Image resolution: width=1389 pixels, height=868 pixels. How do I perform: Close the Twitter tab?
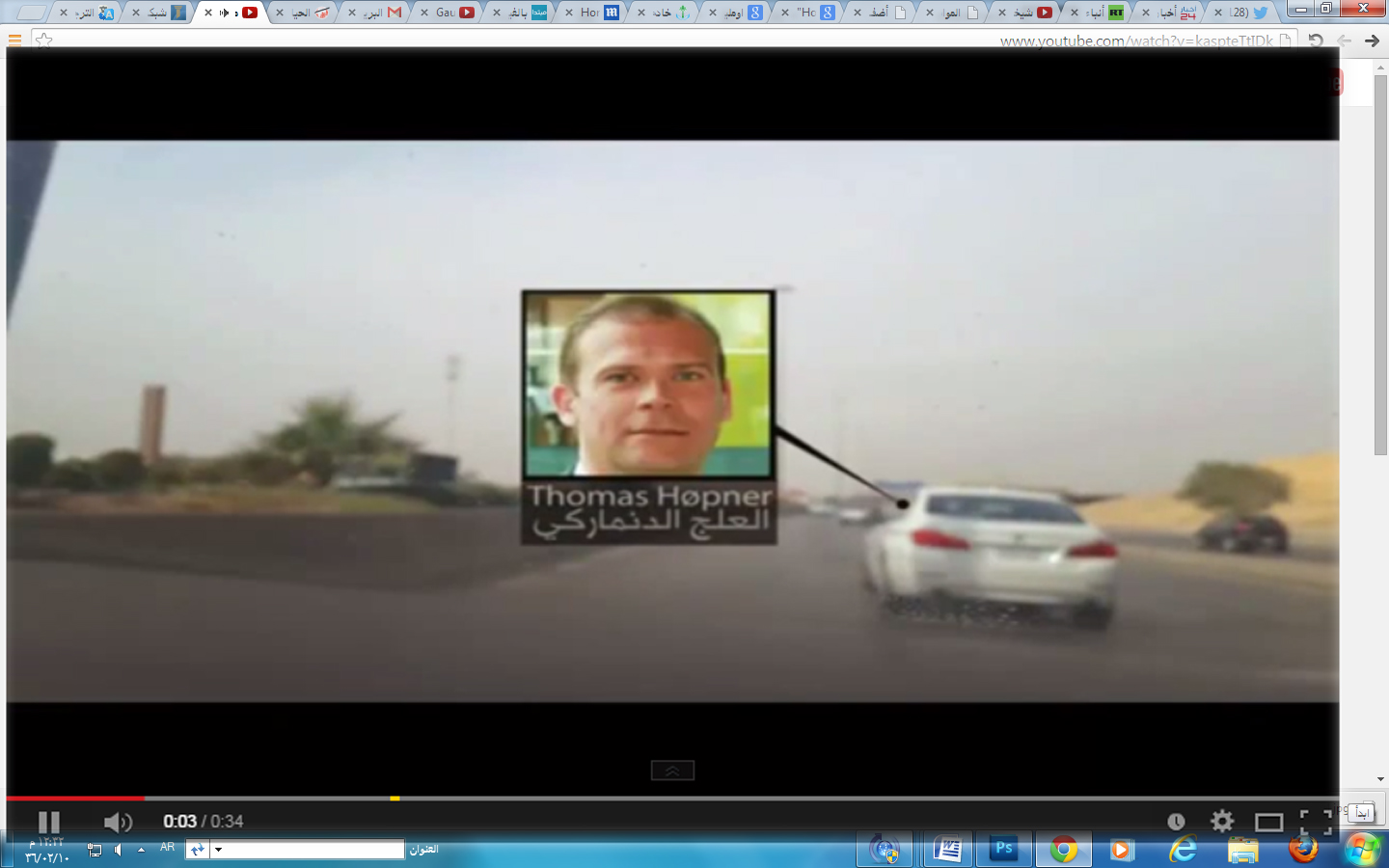pos(1219,13)
